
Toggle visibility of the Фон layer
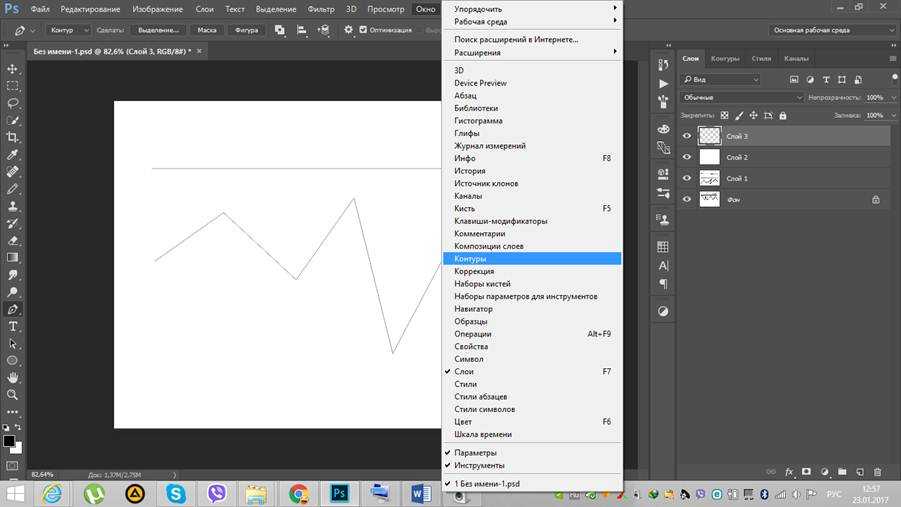pos(687,199)
